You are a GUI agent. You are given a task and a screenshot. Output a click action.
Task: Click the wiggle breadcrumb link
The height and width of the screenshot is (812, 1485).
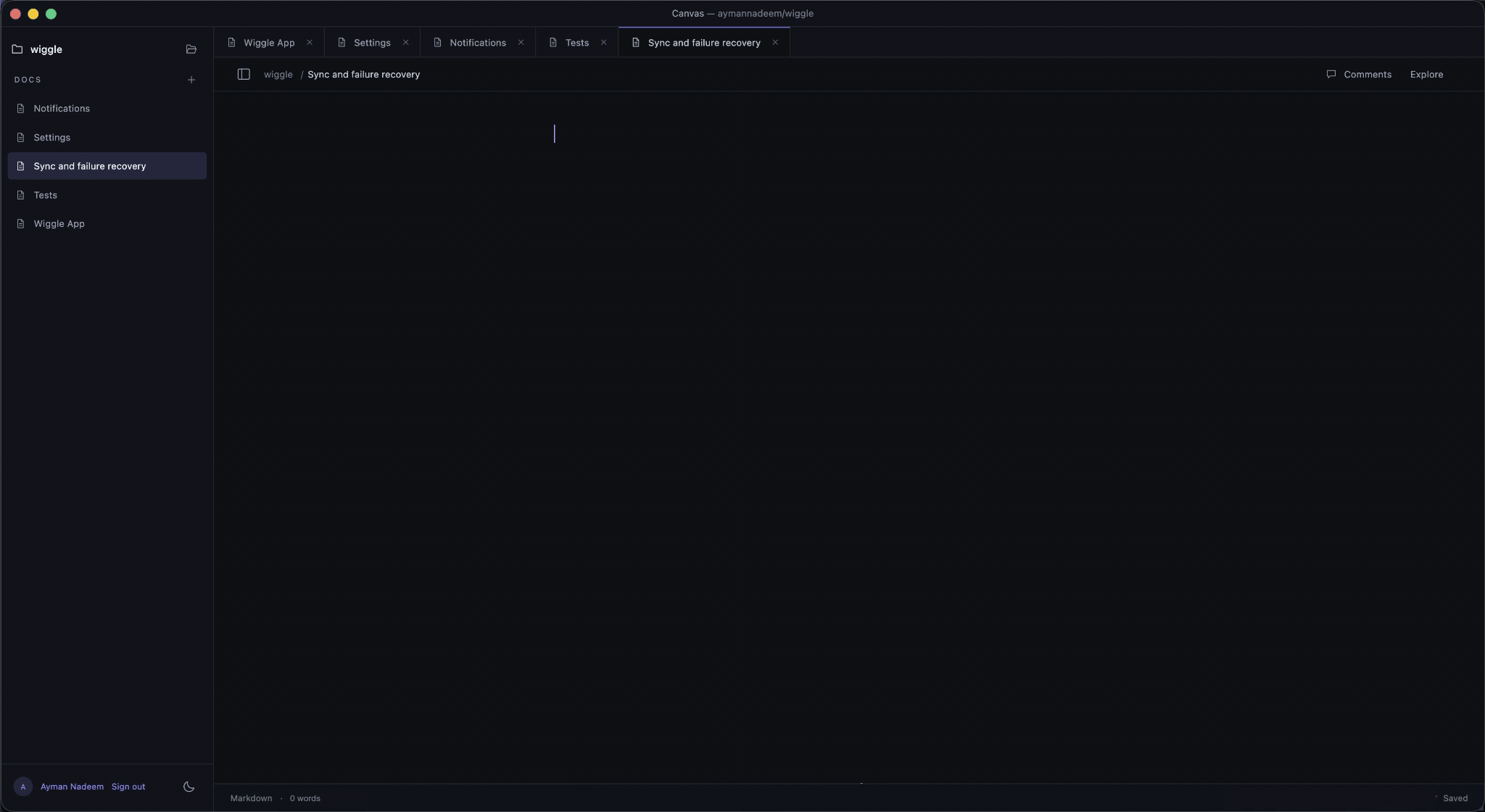[x=278, y=74]
